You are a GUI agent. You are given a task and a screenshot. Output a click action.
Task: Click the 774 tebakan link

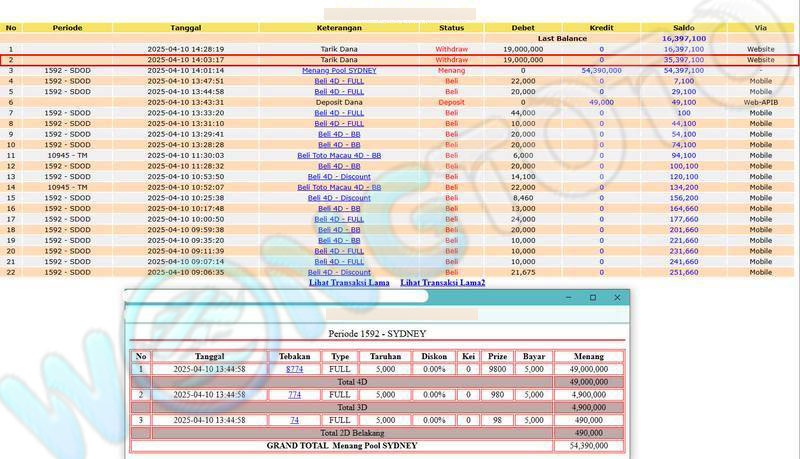[x=294, y=395]
